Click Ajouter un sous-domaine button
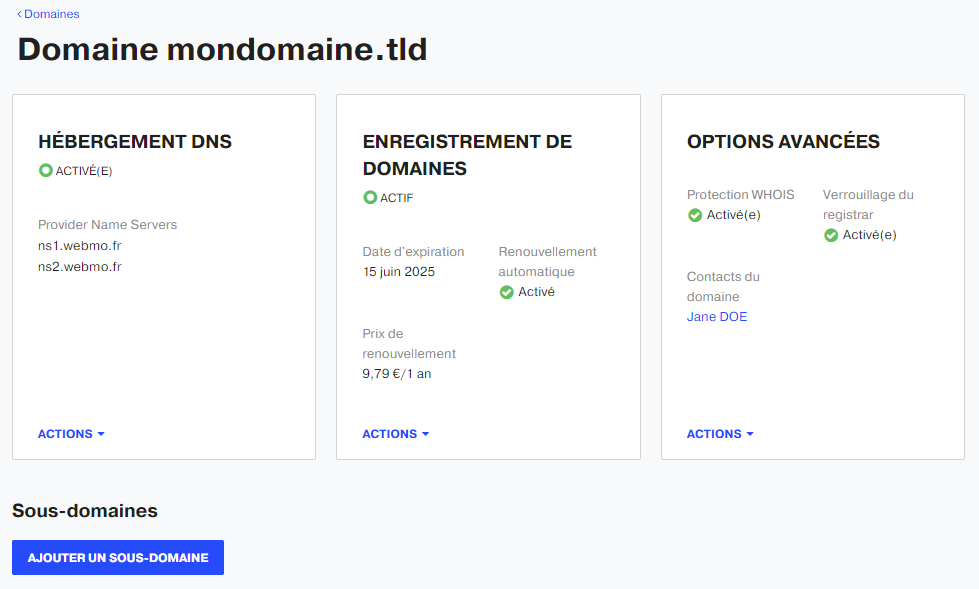 click(x=118, y=557)
